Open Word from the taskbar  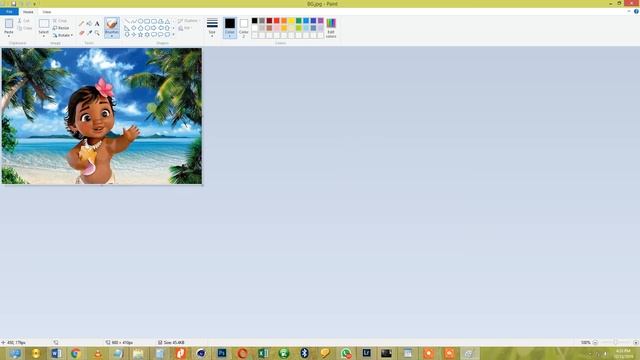56,353
